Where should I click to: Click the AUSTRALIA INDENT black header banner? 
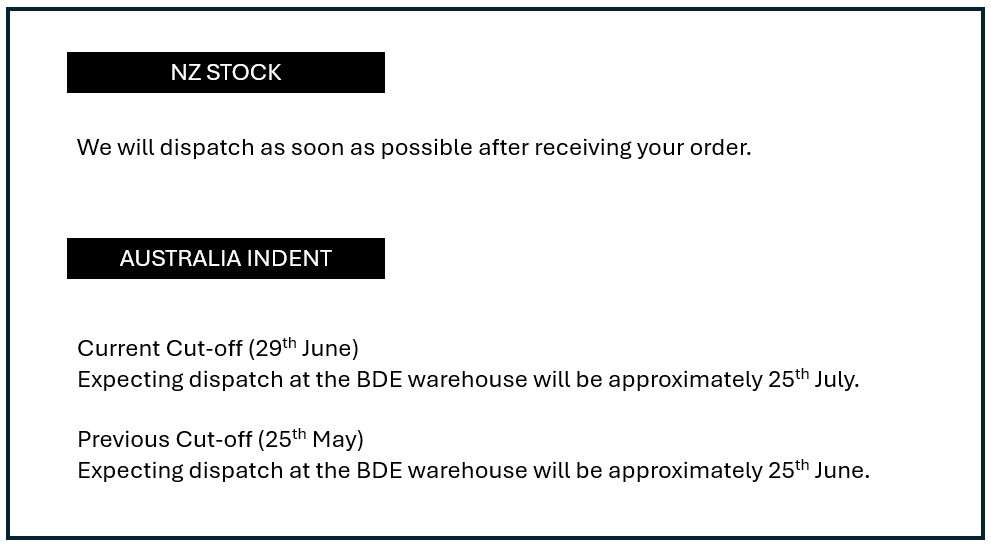click(x=226, y=259)
